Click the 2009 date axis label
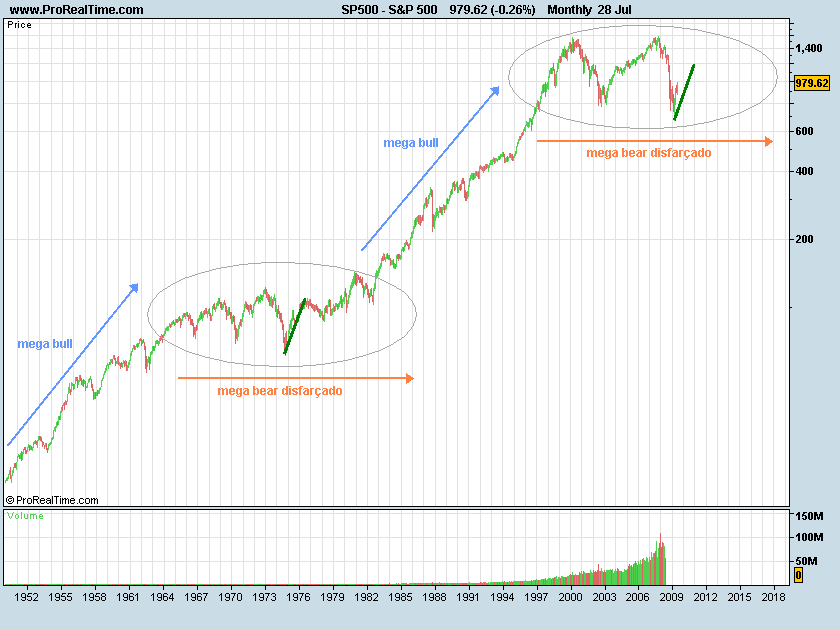Image resolution: width=840 pixels, height=630 pixels. click(671, 597)
